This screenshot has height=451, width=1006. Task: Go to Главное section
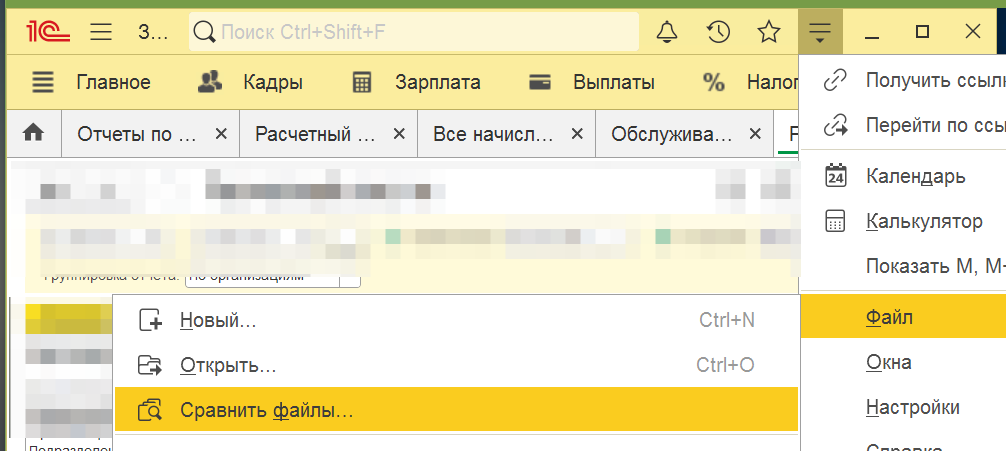(114, 82)
